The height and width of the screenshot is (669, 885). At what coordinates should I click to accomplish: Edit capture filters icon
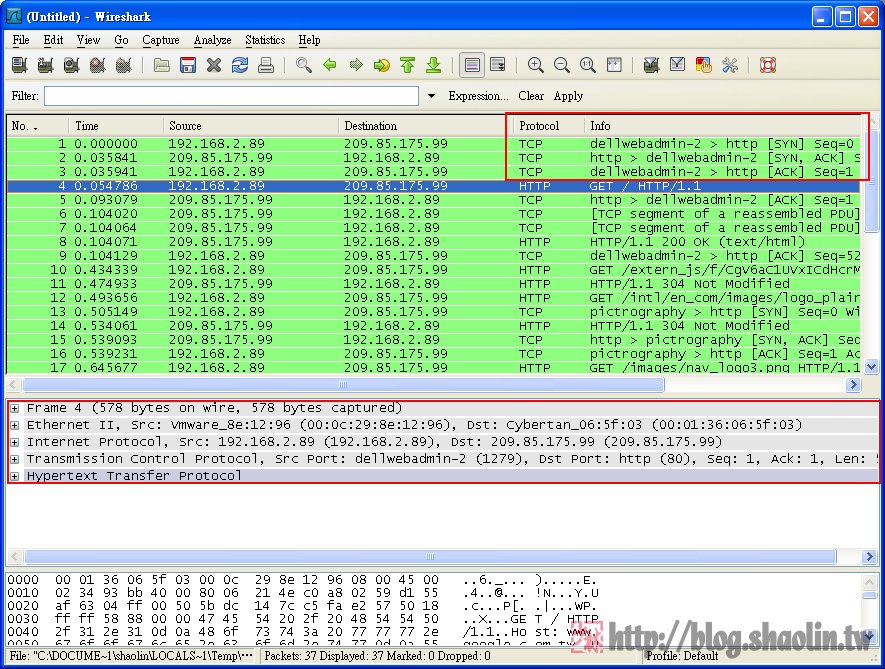coord(651,65)
